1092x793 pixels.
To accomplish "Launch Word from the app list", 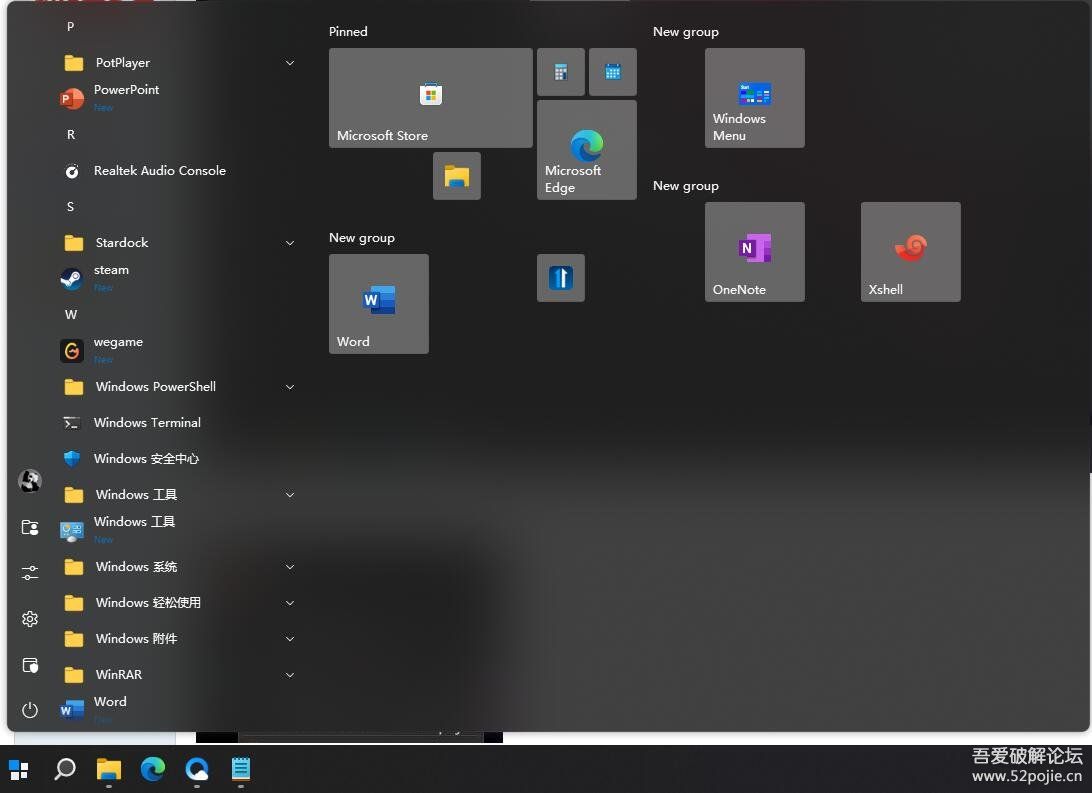I will [179, 710].
